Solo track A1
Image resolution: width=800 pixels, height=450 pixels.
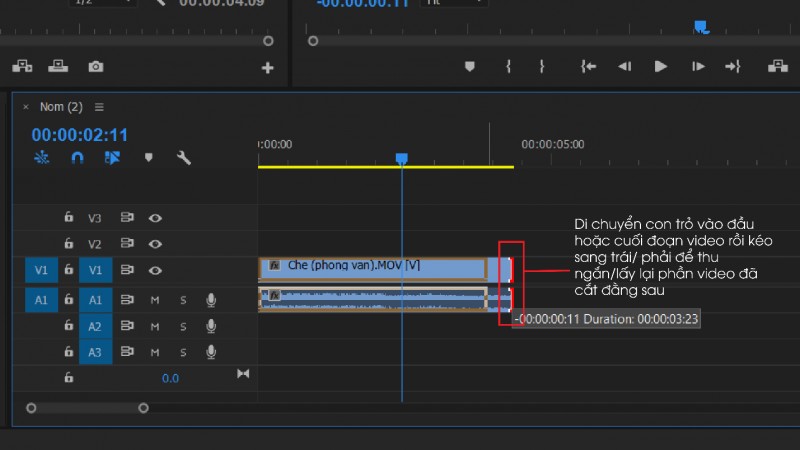(183, 301)
